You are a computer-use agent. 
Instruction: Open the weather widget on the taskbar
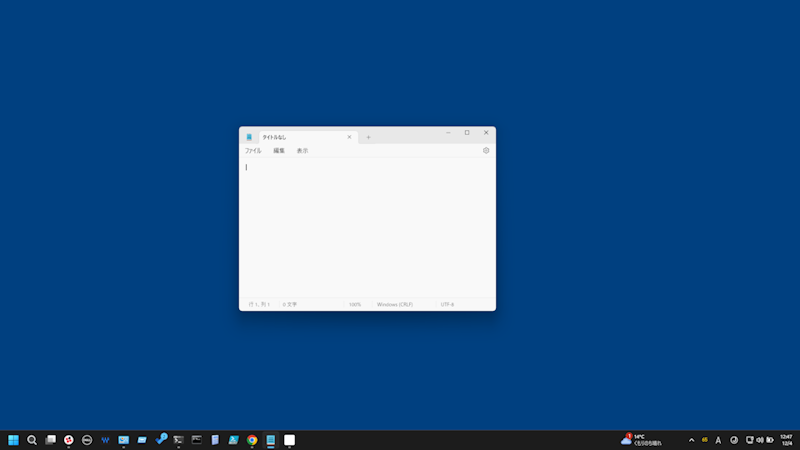click(641, 440)
